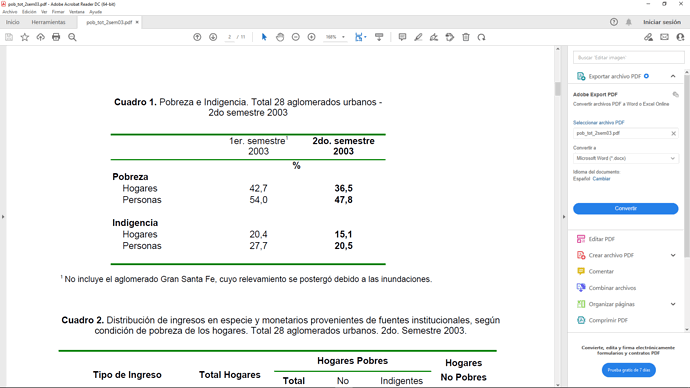Click the Save file icon
This screenshot has width=690, height=388.
[9, 37]
